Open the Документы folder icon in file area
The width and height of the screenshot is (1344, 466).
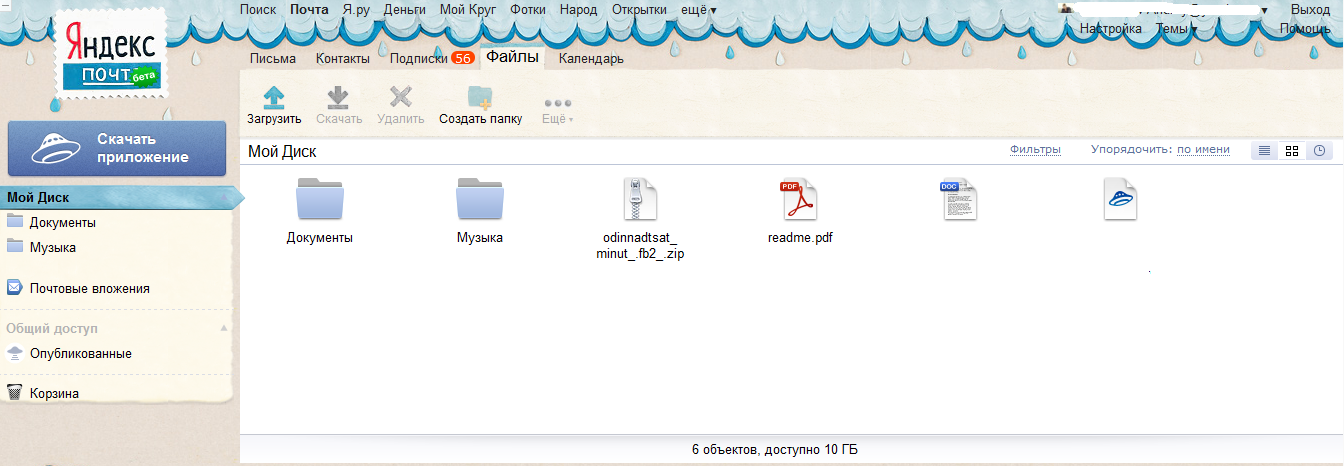320,198
